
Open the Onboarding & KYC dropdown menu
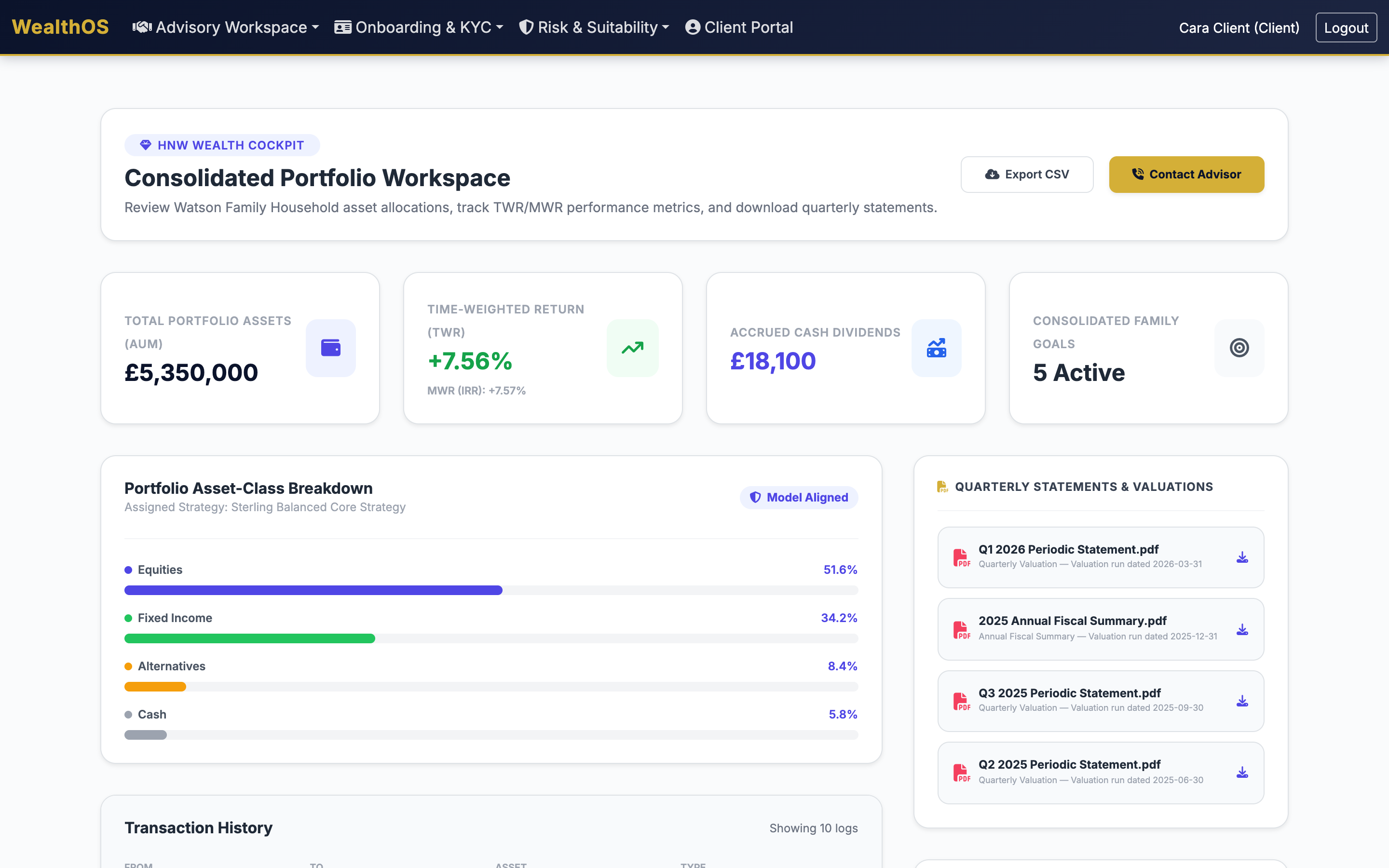pyautogui.click(x=419, y=27)
